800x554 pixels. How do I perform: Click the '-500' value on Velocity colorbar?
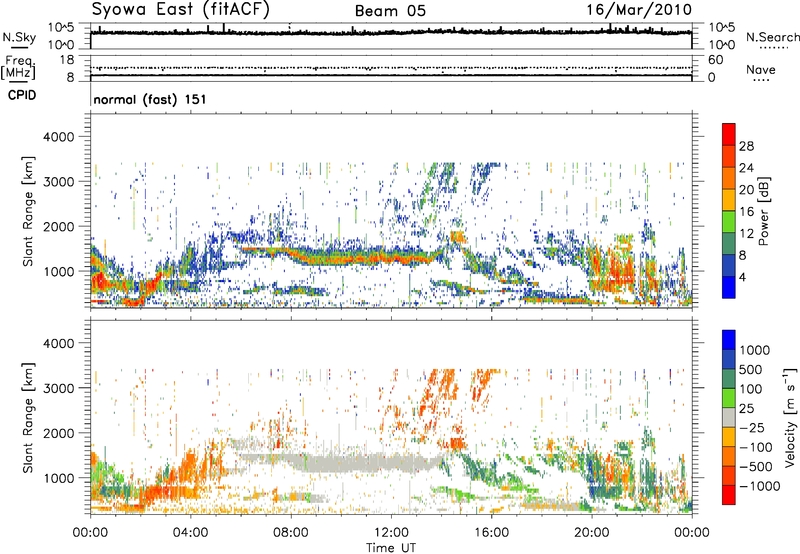tap(756, 467)
